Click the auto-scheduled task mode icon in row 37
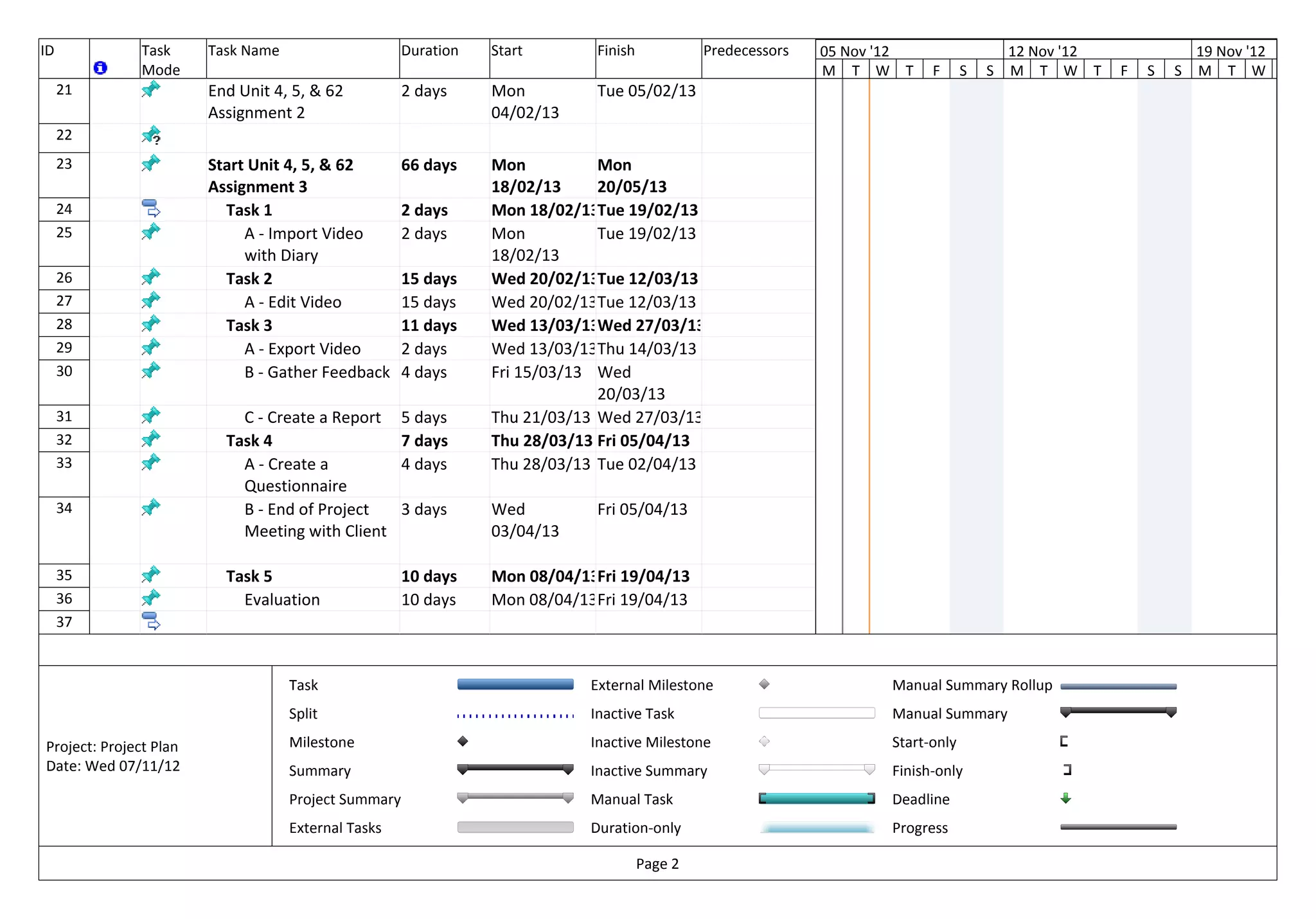1316x919 pixels. pyautogui.click(x=151, y=621)
